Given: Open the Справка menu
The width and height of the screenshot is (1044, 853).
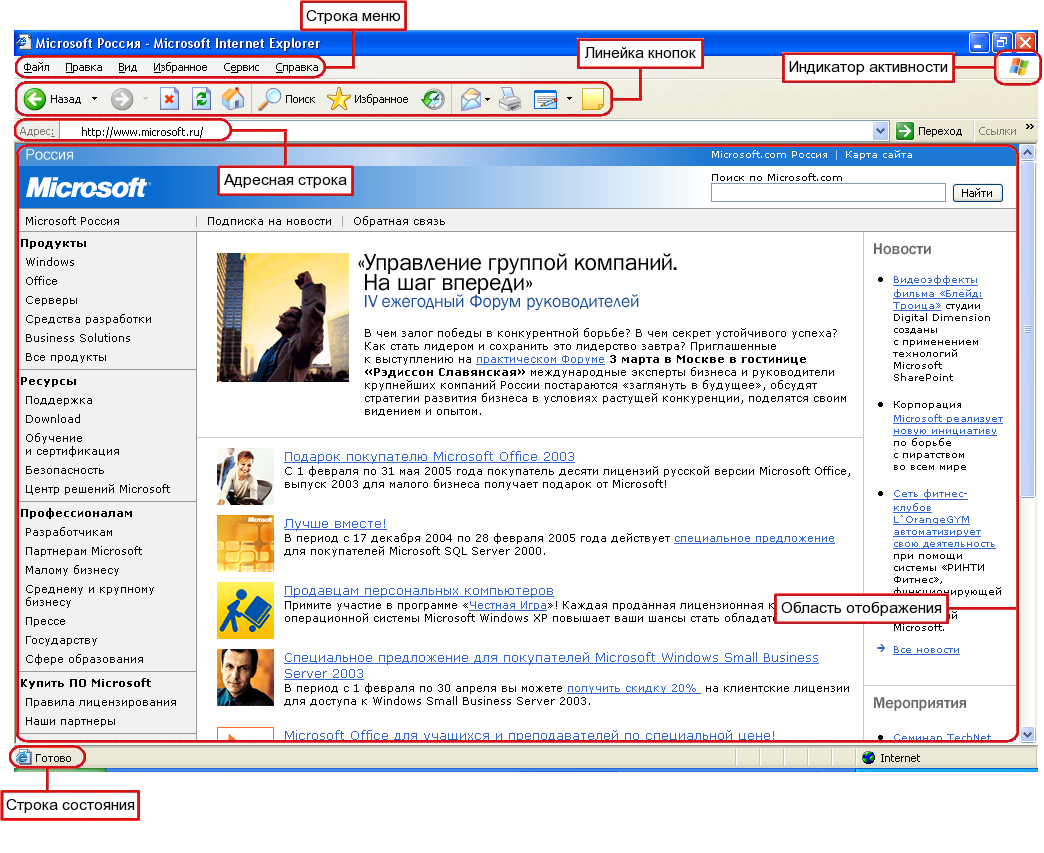Looking at the screenshot, I should (296, 67).
